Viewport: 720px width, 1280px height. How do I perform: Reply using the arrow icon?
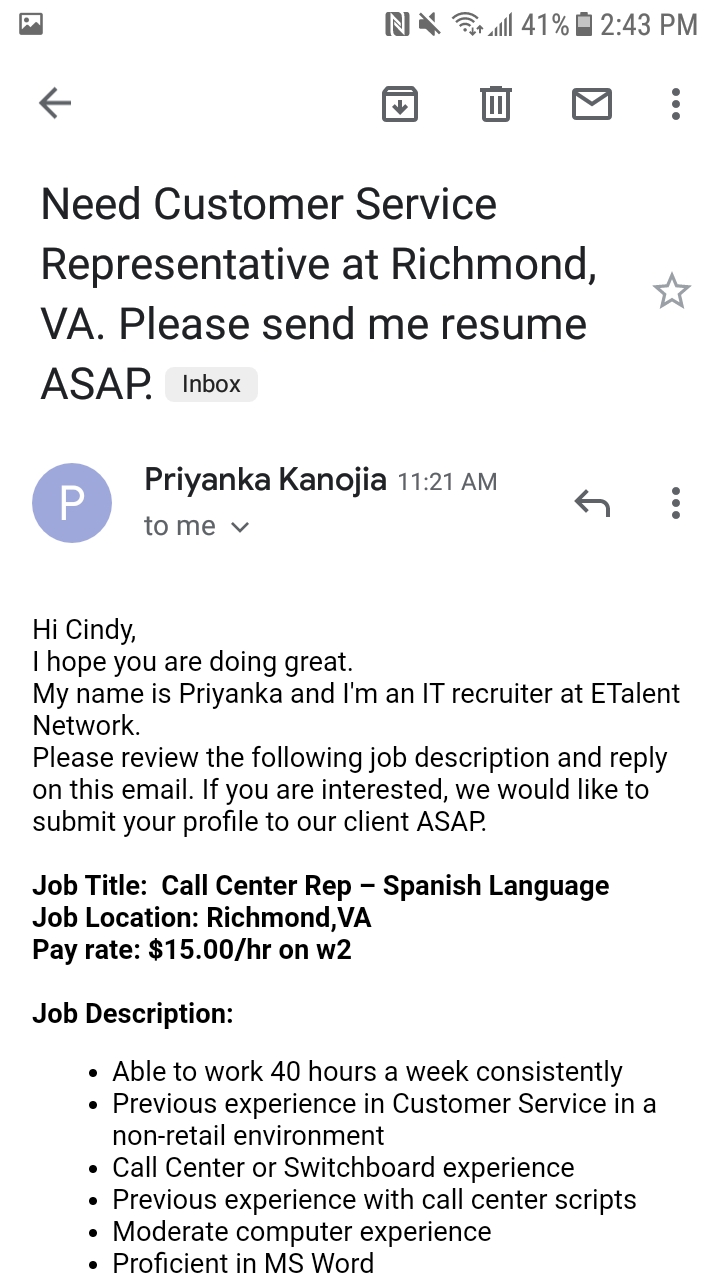pos(592,503)
